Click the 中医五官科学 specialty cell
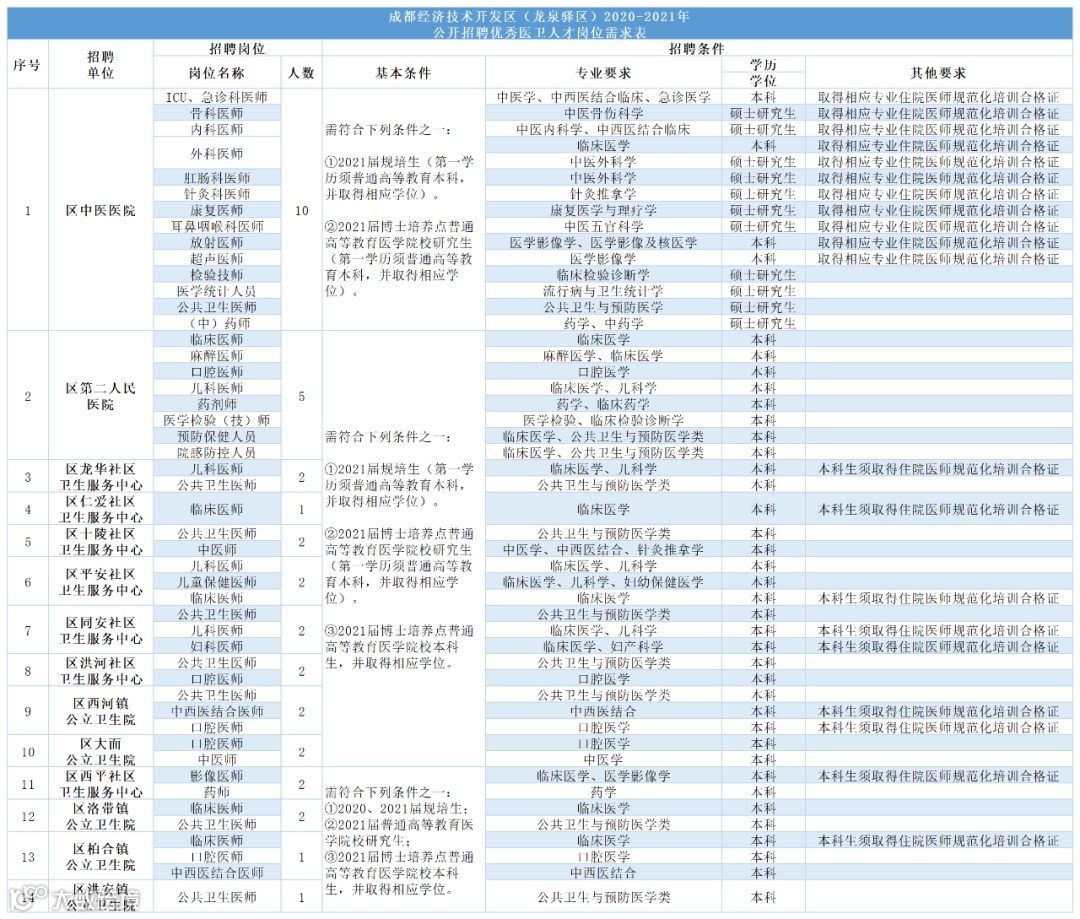Viewport: 1080px width, 919px height. pos(603,227)
